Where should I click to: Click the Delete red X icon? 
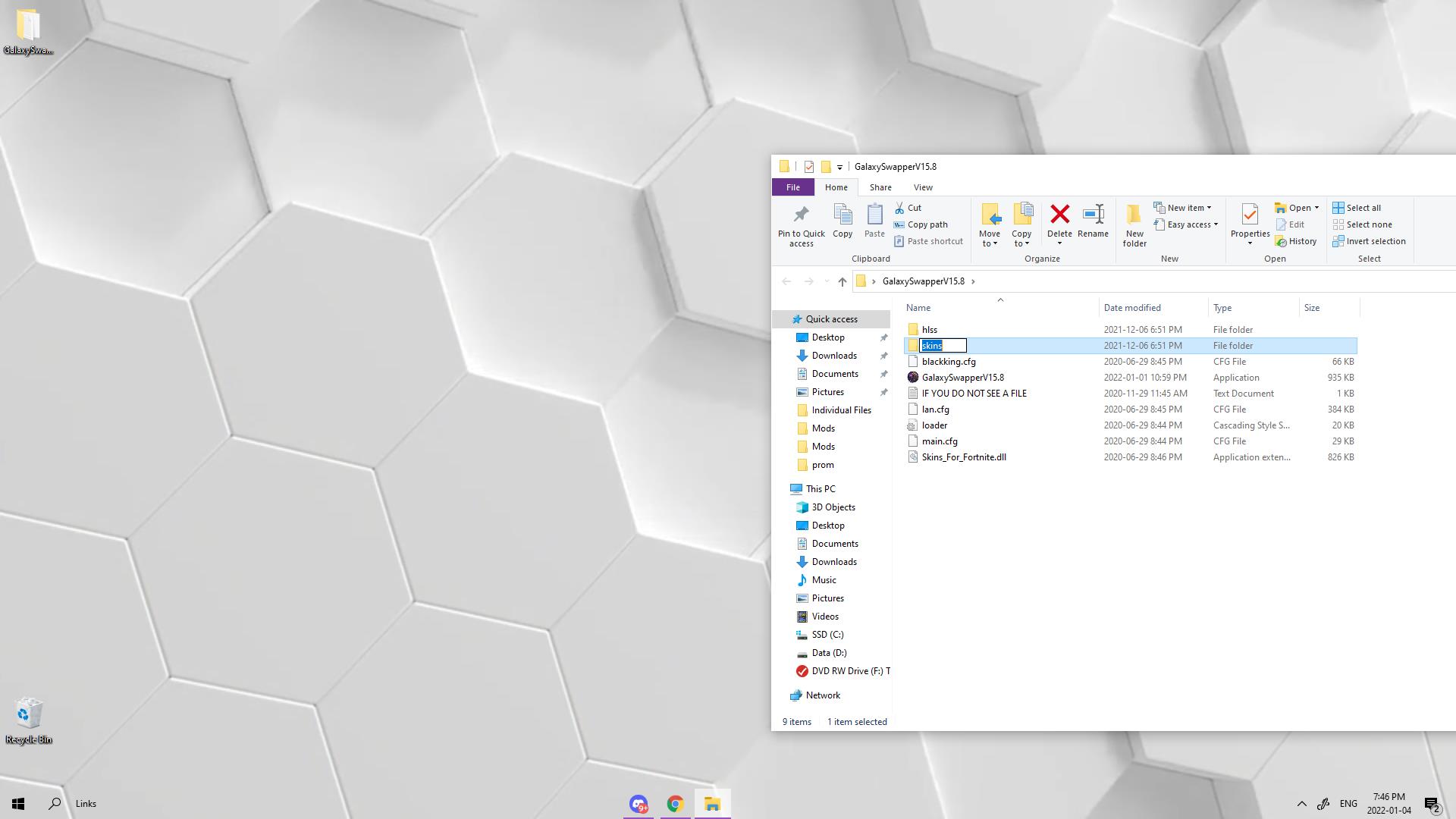coord(1059,215)
